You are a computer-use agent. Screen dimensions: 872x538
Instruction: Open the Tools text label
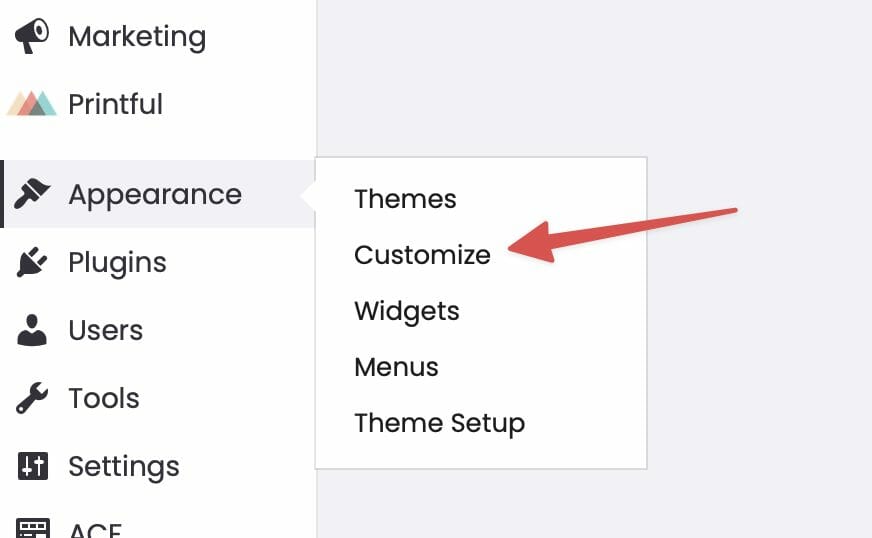[x=104, y=399]
